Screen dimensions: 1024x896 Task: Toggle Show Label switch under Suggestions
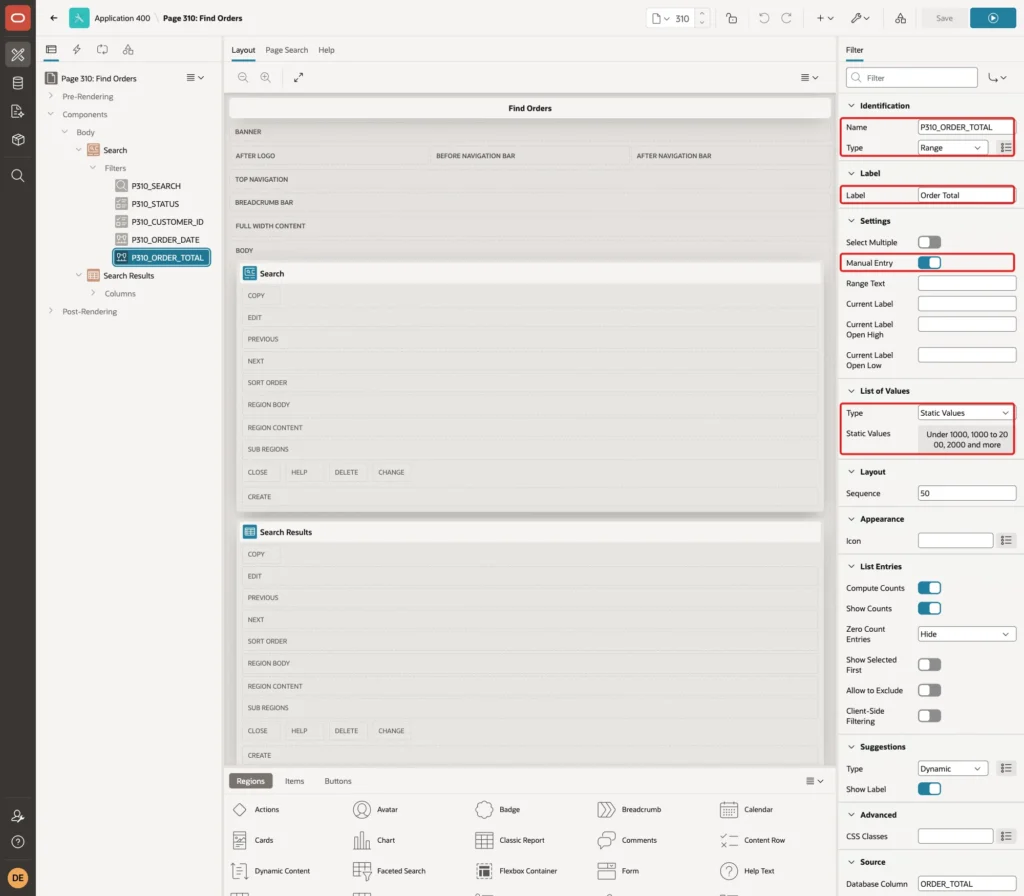tap(929, 789)
